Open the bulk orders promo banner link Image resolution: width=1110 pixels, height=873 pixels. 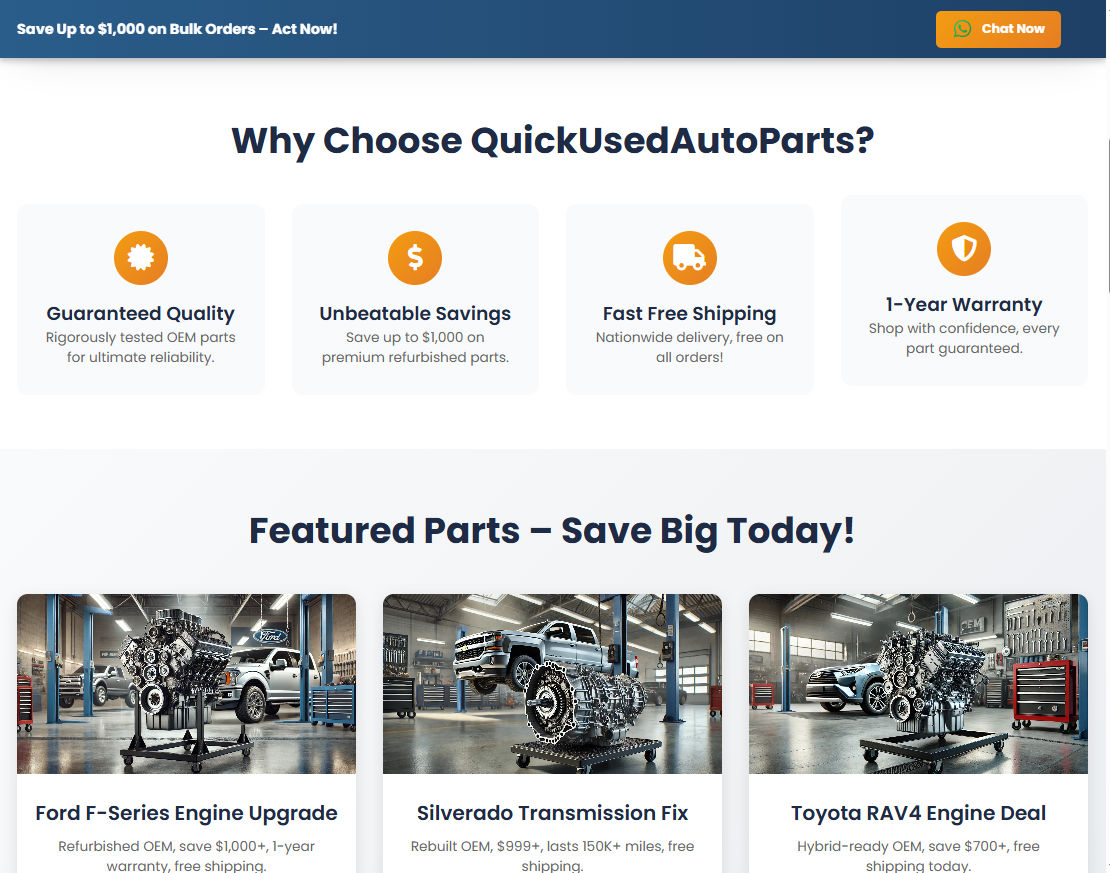pyautogui.click(x=177, y=29)
